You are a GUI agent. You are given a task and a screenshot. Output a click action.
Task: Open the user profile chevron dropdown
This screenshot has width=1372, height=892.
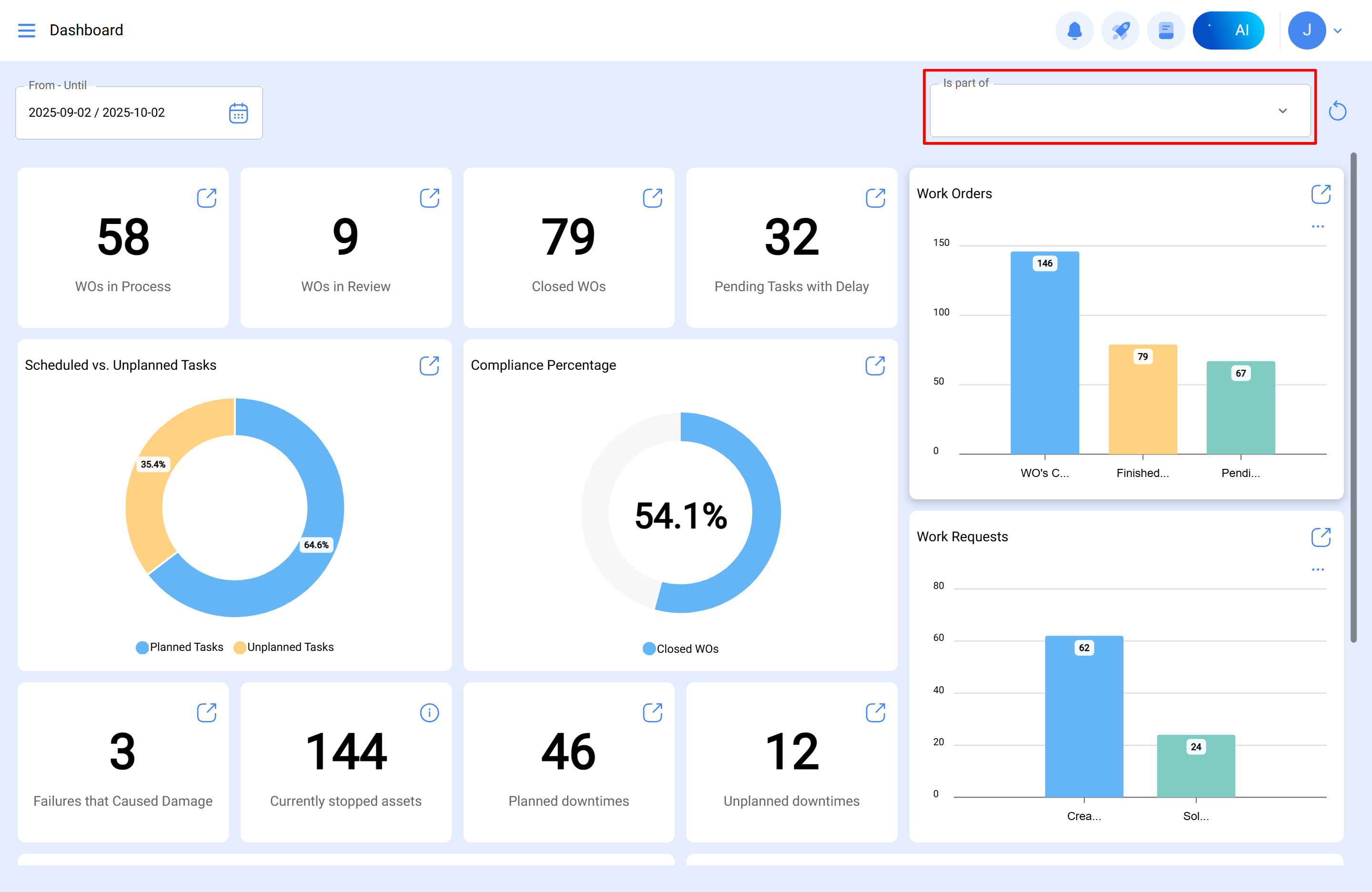pyautogui.click(x=1338, y=30)
